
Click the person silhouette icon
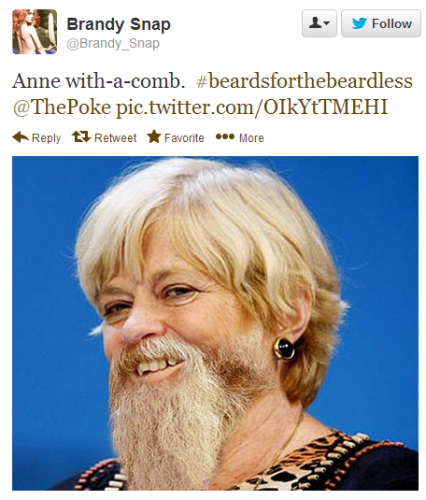315,23
